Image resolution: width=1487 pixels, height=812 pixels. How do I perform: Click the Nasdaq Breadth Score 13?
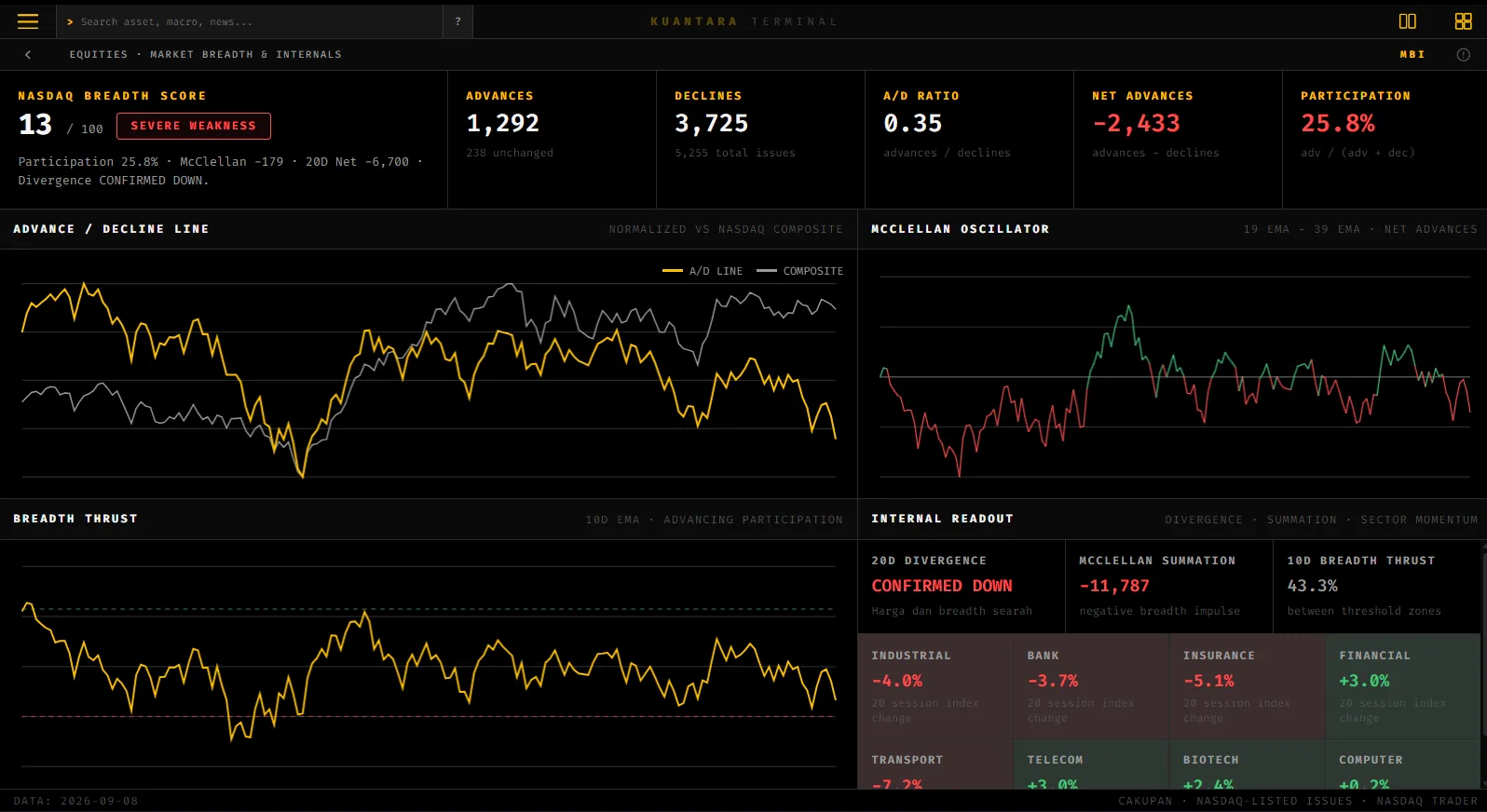(35, 125)
